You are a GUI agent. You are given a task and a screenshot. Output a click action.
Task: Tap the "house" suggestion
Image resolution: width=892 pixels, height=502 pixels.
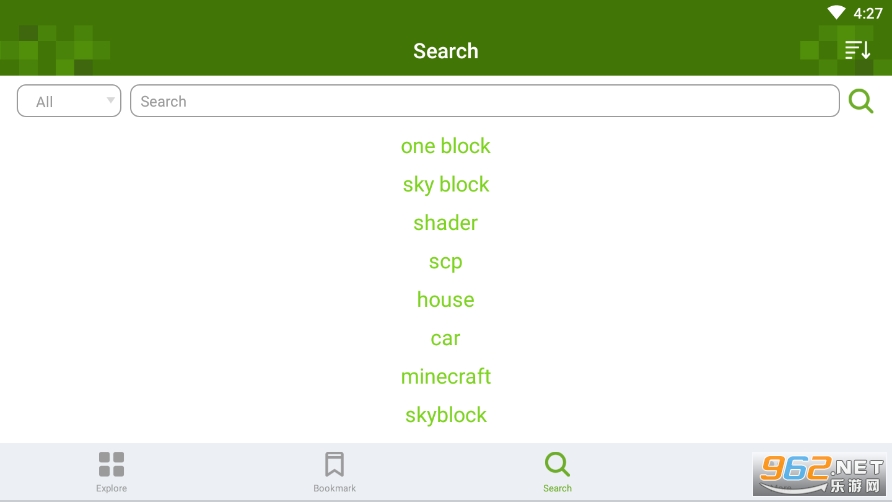[446, 300]
